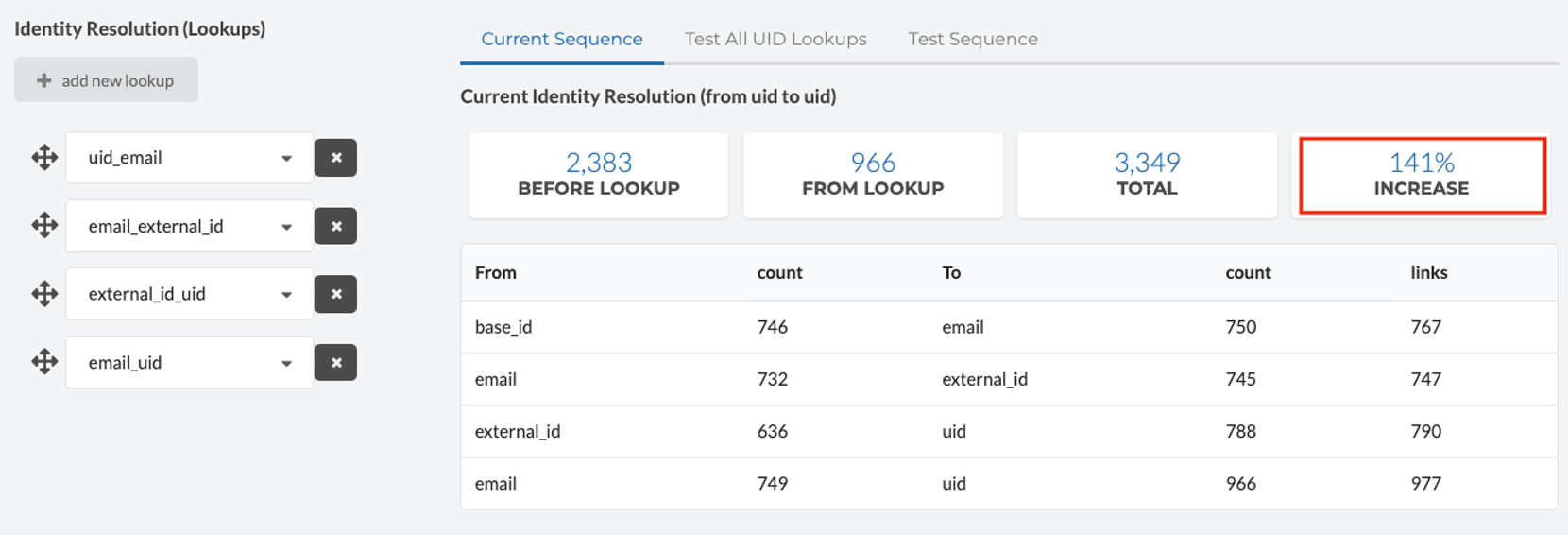
Task: Click the drag handle beside uid_email
Action: pos(44,158)
